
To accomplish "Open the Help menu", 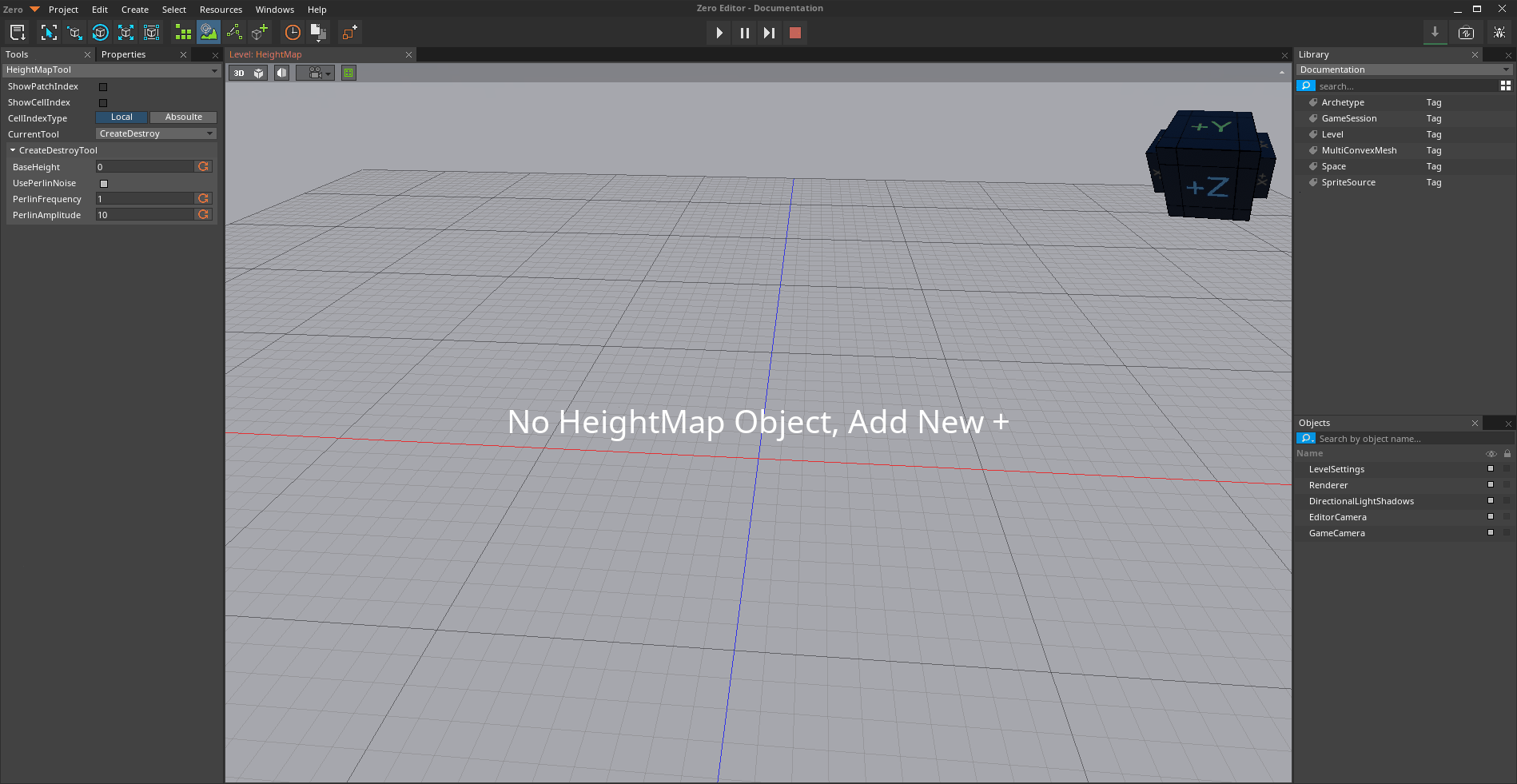I will (x=317, y=10).
